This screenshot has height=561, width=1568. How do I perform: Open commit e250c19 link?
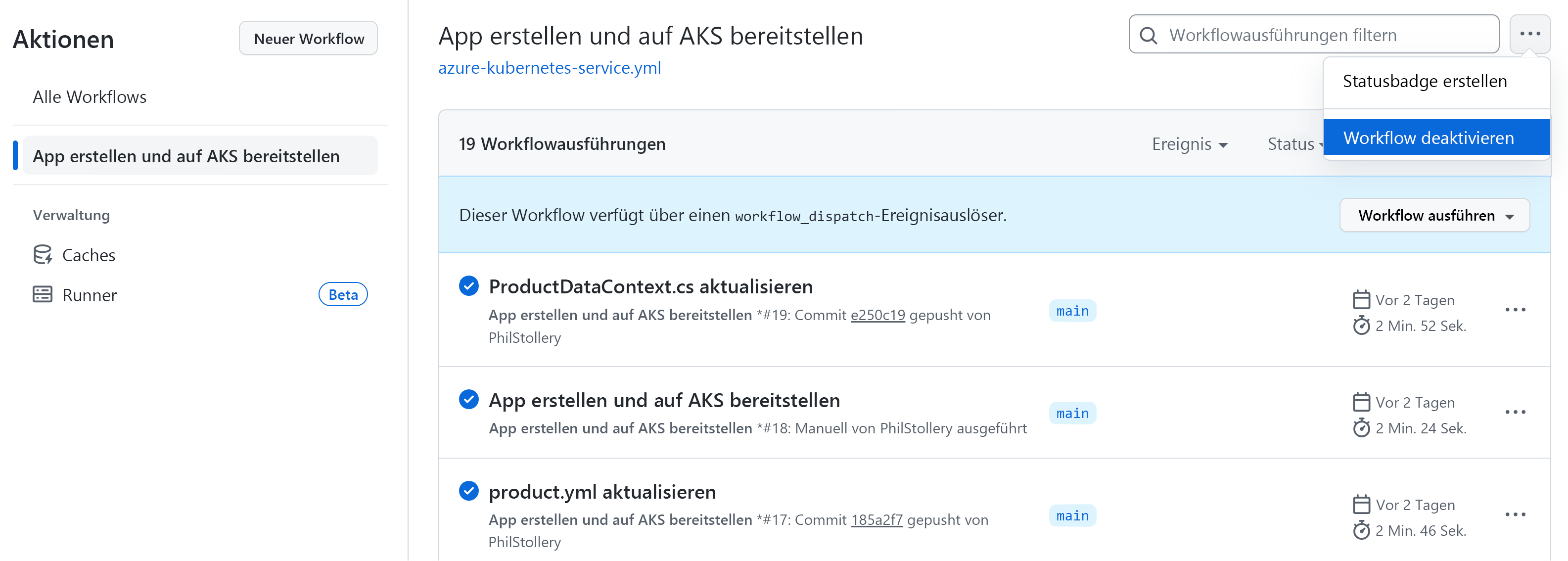point(878,315)
